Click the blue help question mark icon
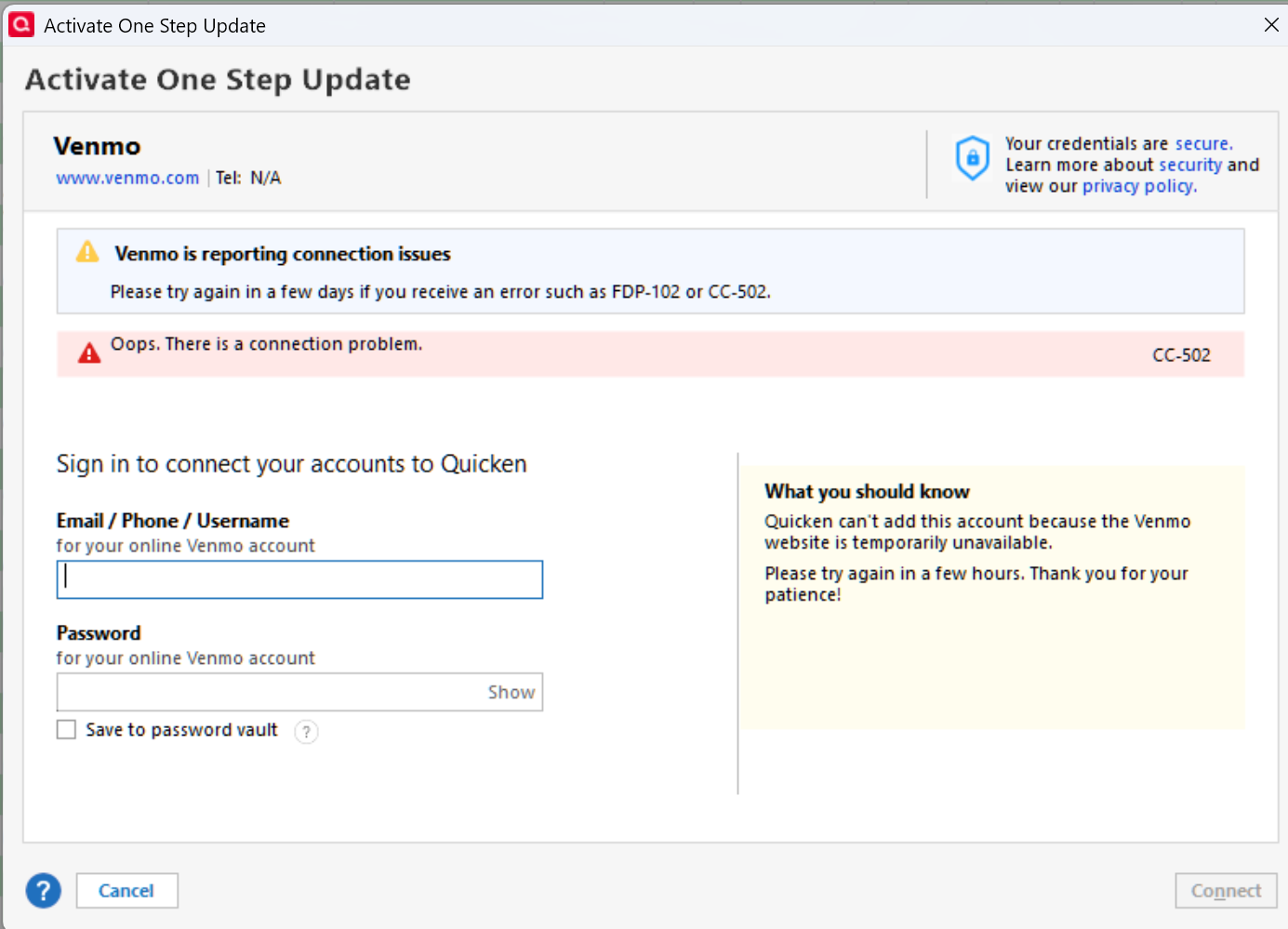This screenshot has height=929, width=1288. click(x=44, y=891)
